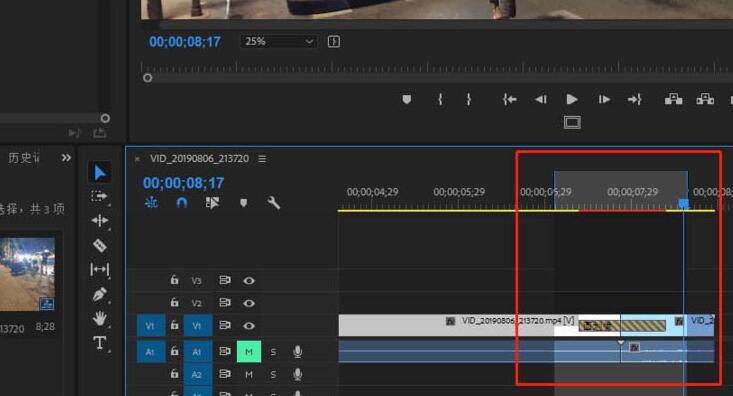733x396 pixels.
Task: Toggle V1 track targeting button
Action: pos(197,325)
